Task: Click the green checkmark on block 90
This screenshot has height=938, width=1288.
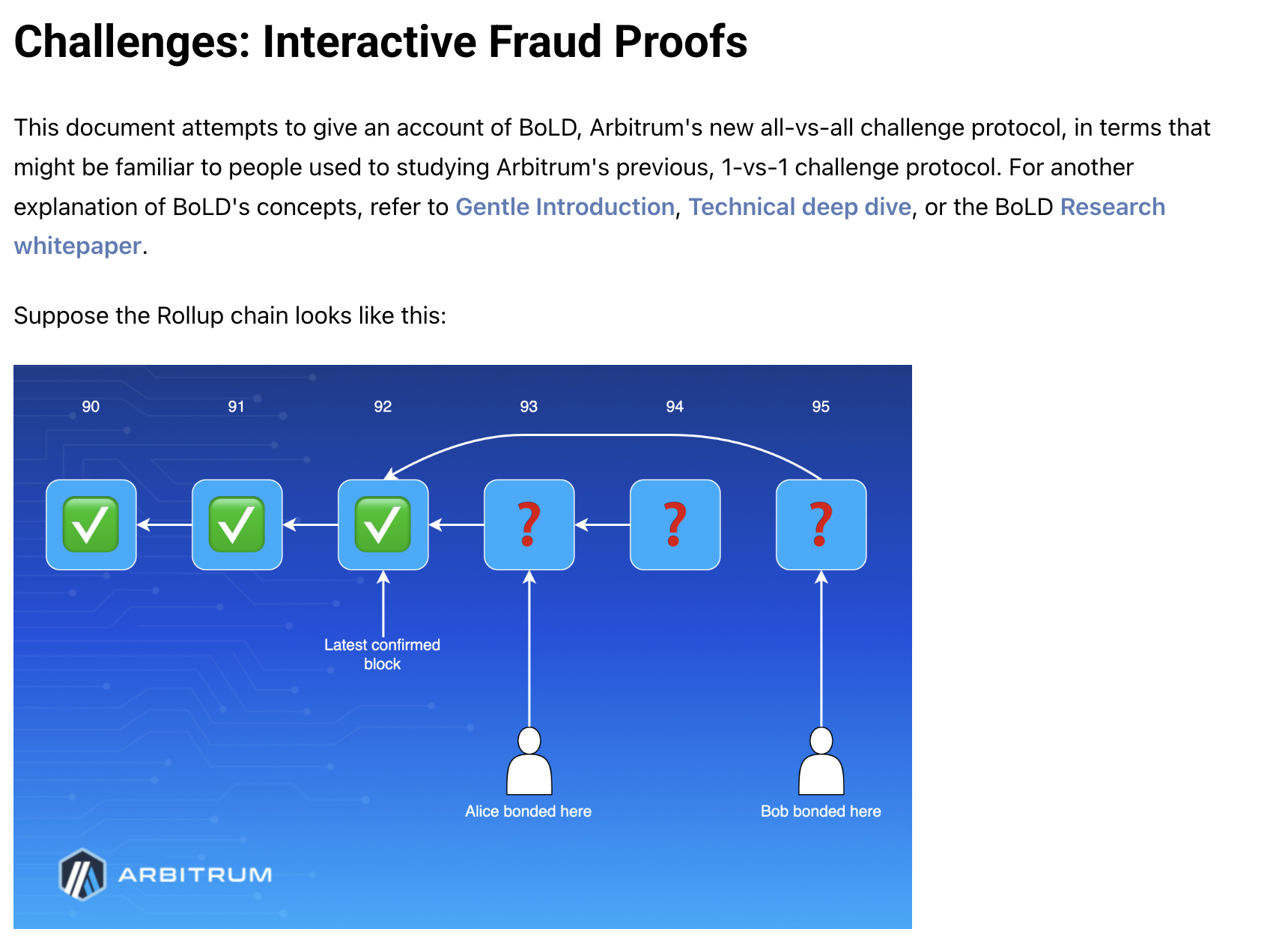Action: click(91, 524)
